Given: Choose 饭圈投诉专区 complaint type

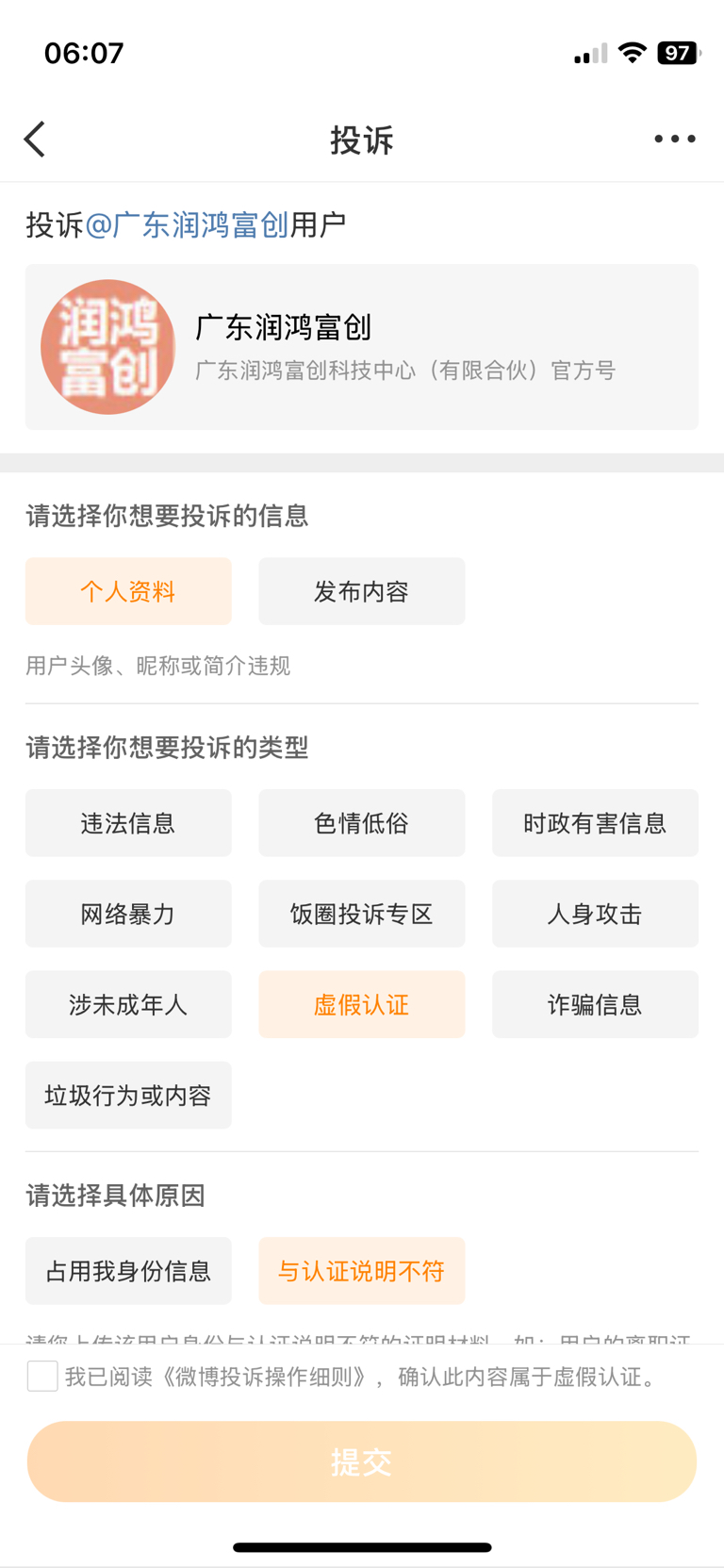Looking at the screenshot, I should 361,914.
